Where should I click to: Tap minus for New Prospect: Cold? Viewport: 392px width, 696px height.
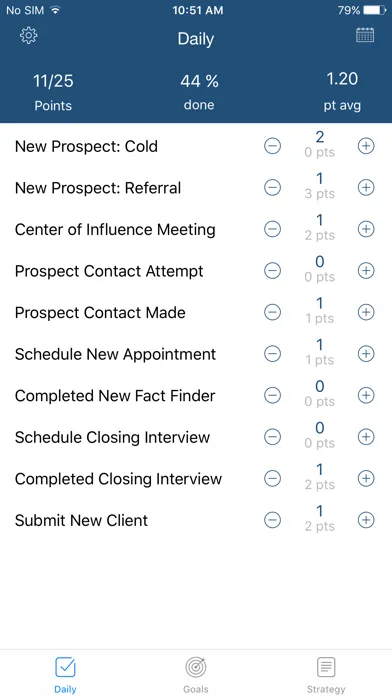click(x=273, y=146)
